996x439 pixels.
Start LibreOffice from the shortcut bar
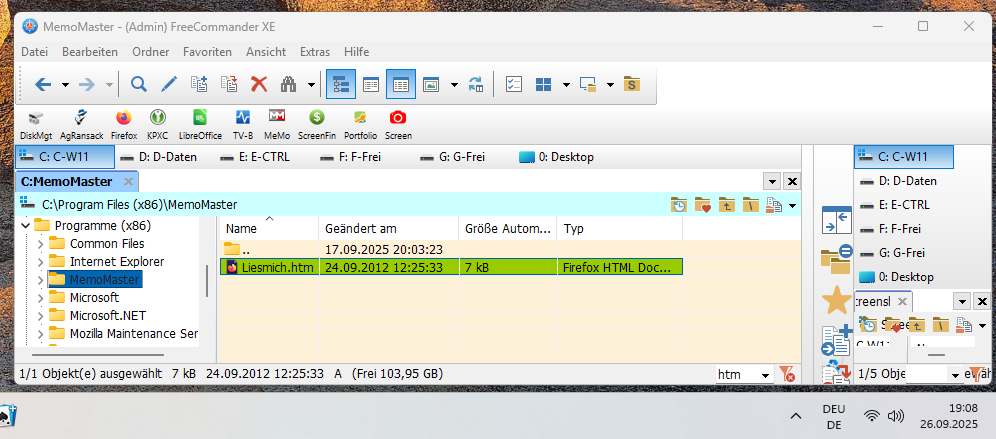point(200,124)
